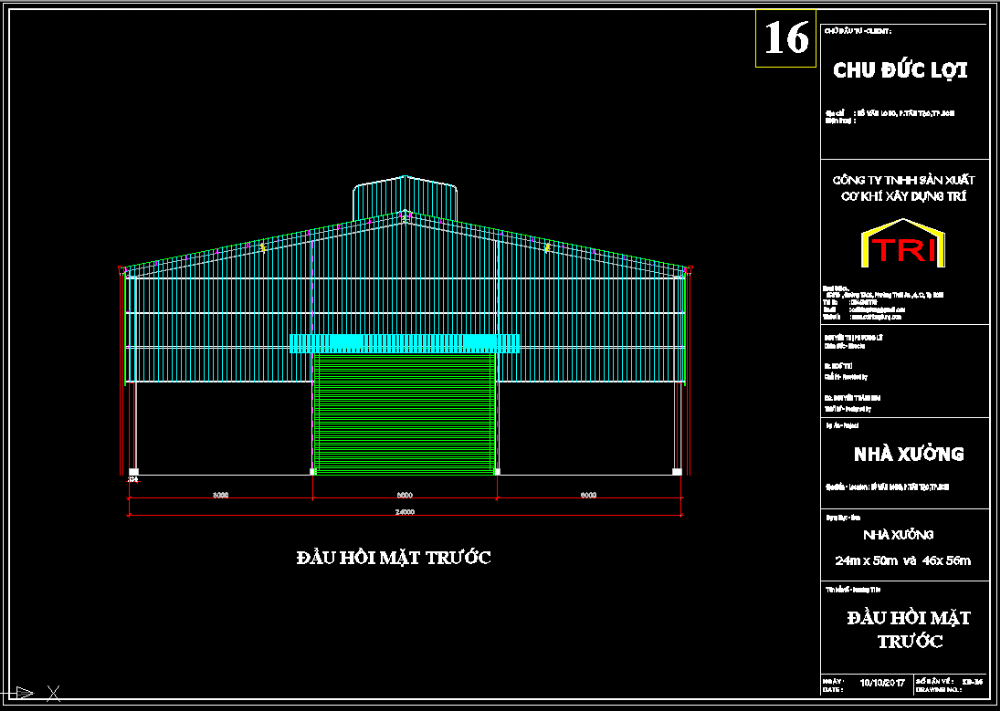Click the date value 10/10/2017
Image resolution: width=1000 pixels, height=711 pixels.
click(882, 683)
